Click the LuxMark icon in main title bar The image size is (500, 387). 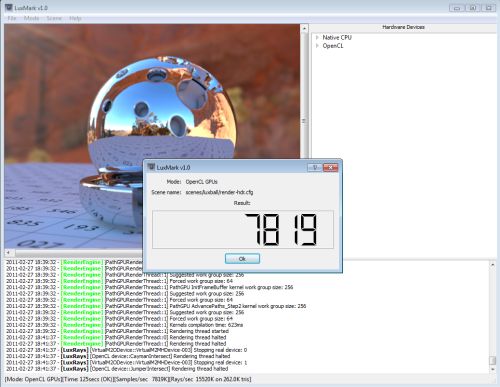point(9,7)
